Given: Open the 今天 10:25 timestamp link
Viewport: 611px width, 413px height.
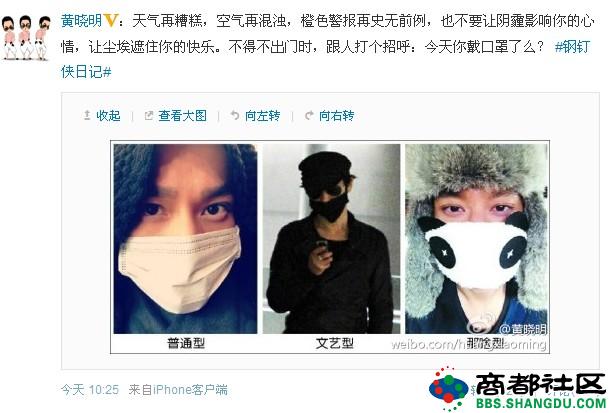Looking at the screenshot, I should 90,389.
